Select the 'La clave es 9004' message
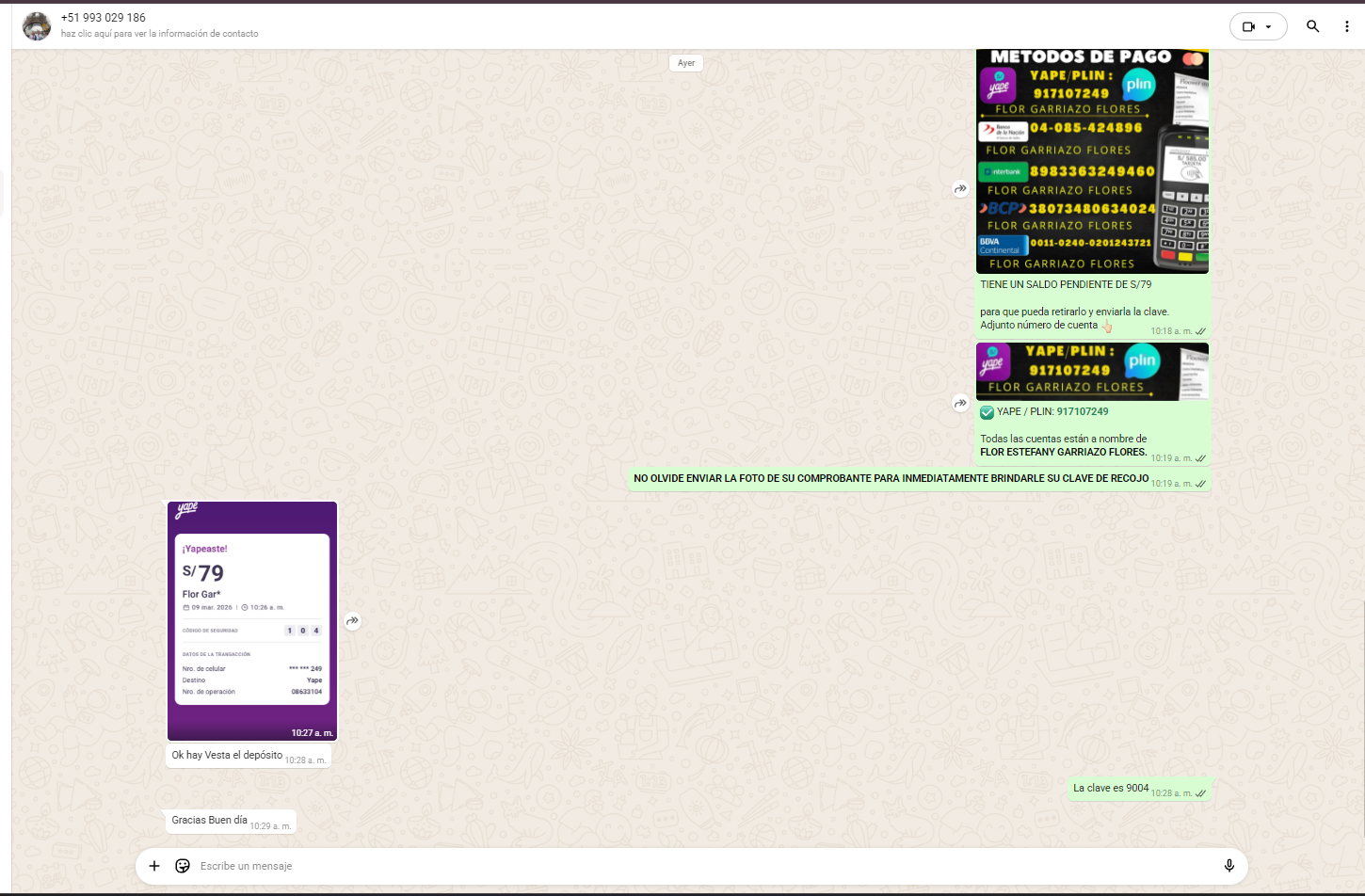The image size is (1365, 896). click(x=1111, y=789)
